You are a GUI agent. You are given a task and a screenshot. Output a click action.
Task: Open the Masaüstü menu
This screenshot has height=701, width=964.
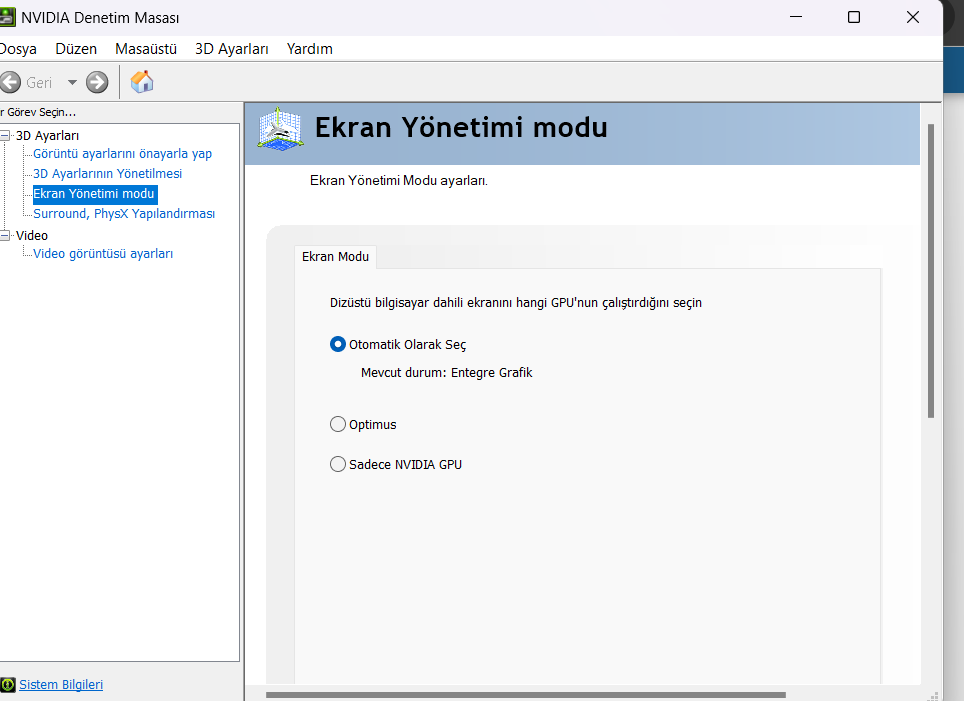pyautogui.click(x=146, y=49)
